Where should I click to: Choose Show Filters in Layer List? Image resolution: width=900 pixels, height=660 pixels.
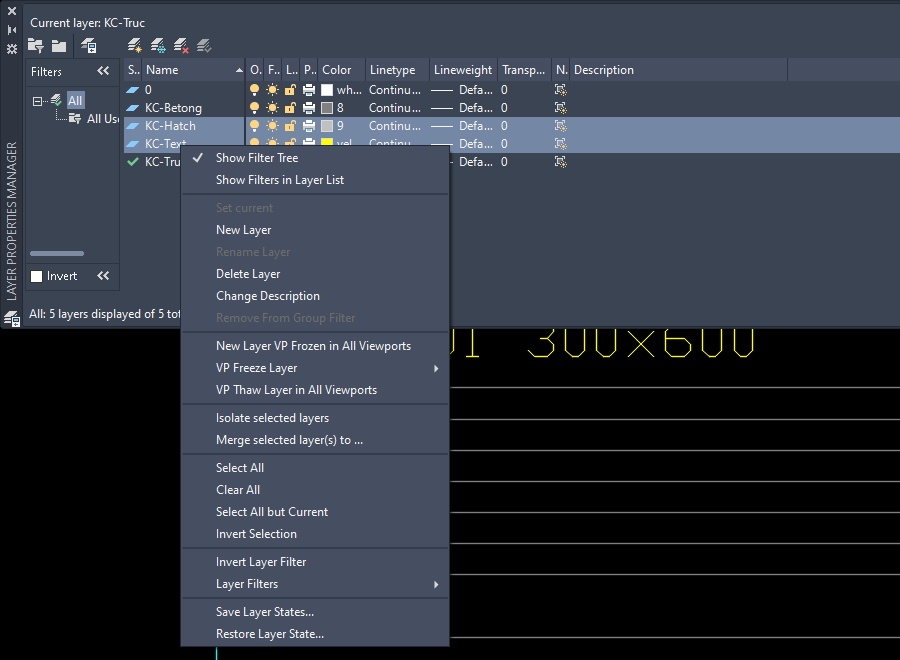tap(315, 180)
